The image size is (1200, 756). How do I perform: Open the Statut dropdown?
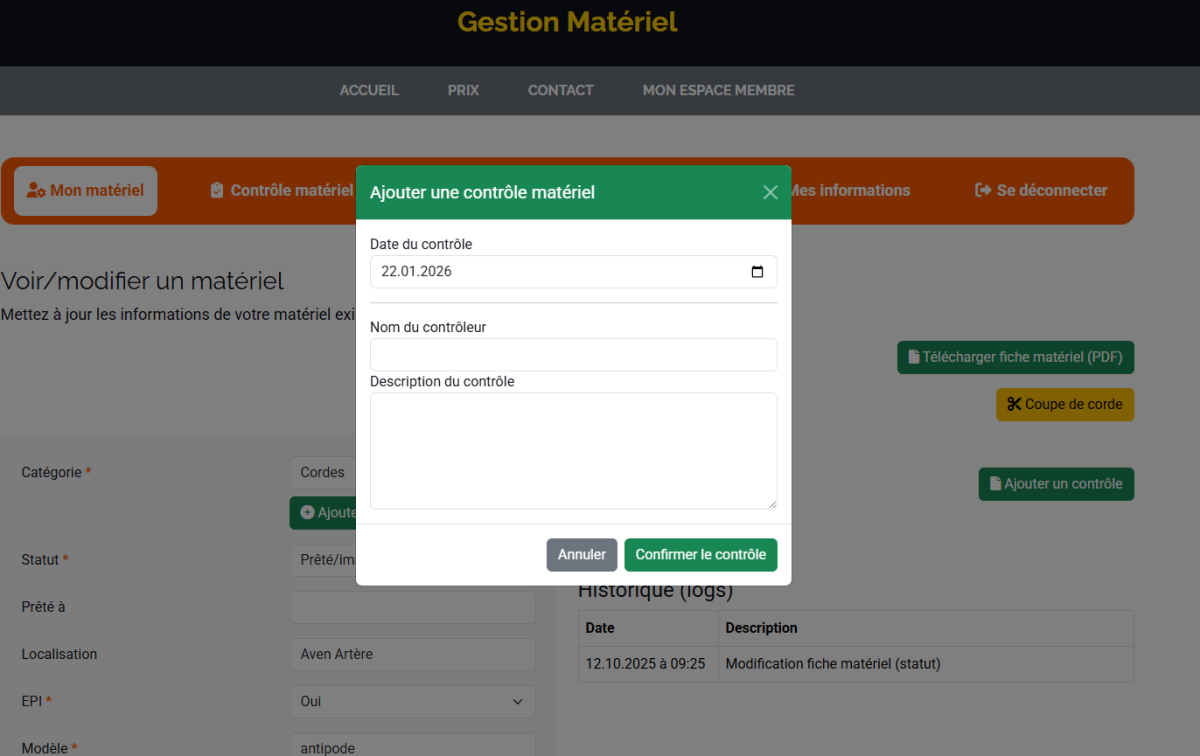tap(323, 560)
